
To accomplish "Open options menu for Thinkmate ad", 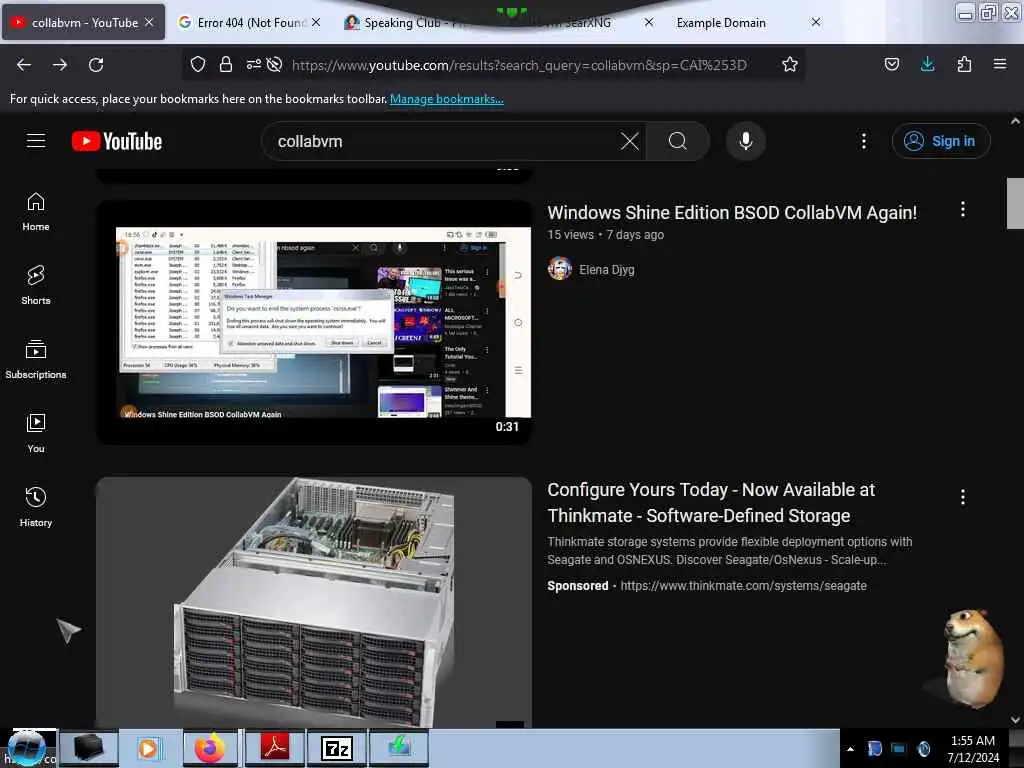I will pyautogui.click(x=963, y=497).
